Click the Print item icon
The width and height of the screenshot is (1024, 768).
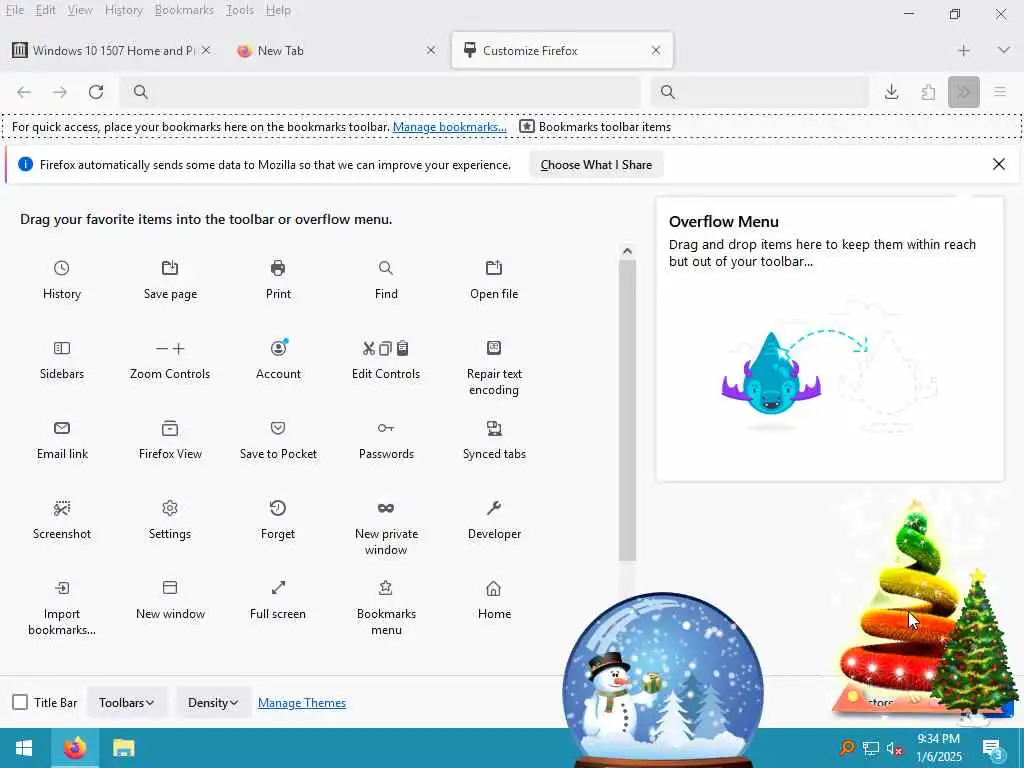(x=278, y=268)
